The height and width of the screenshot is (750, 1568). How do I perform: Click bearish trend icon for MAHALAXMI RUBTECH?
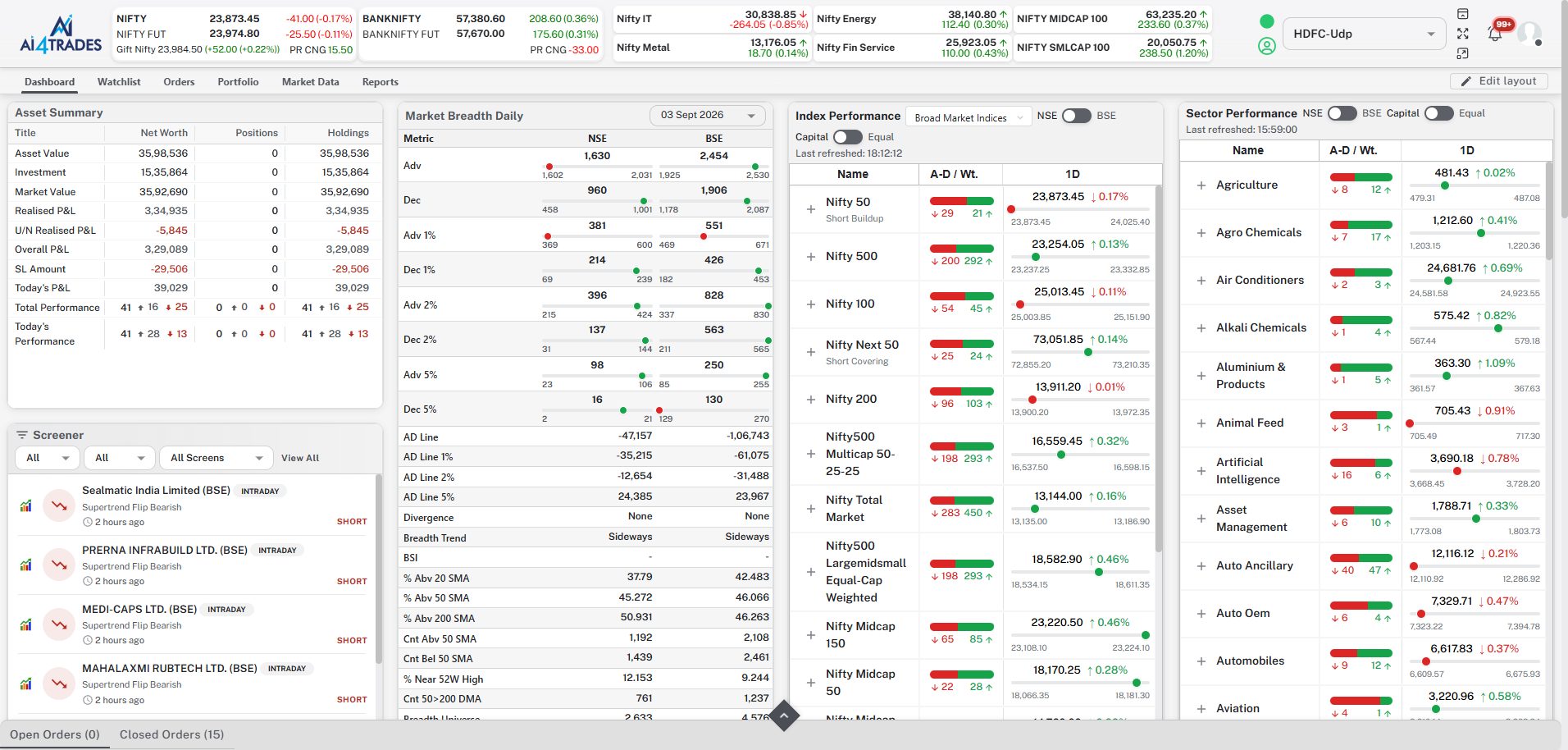point(59,684)
